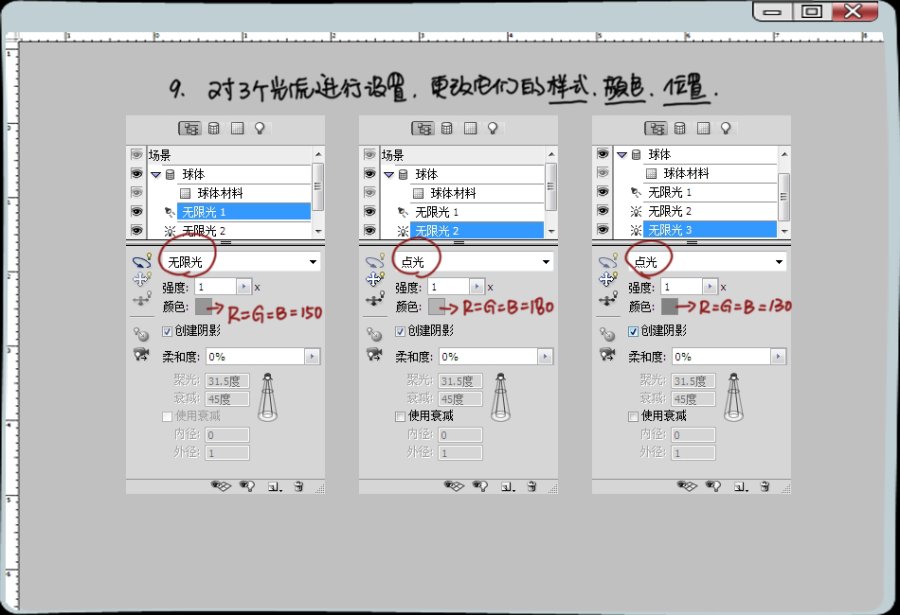Toggle 创建阴影 checkbox in middle panel
The image size is (900, 615).
400,331
